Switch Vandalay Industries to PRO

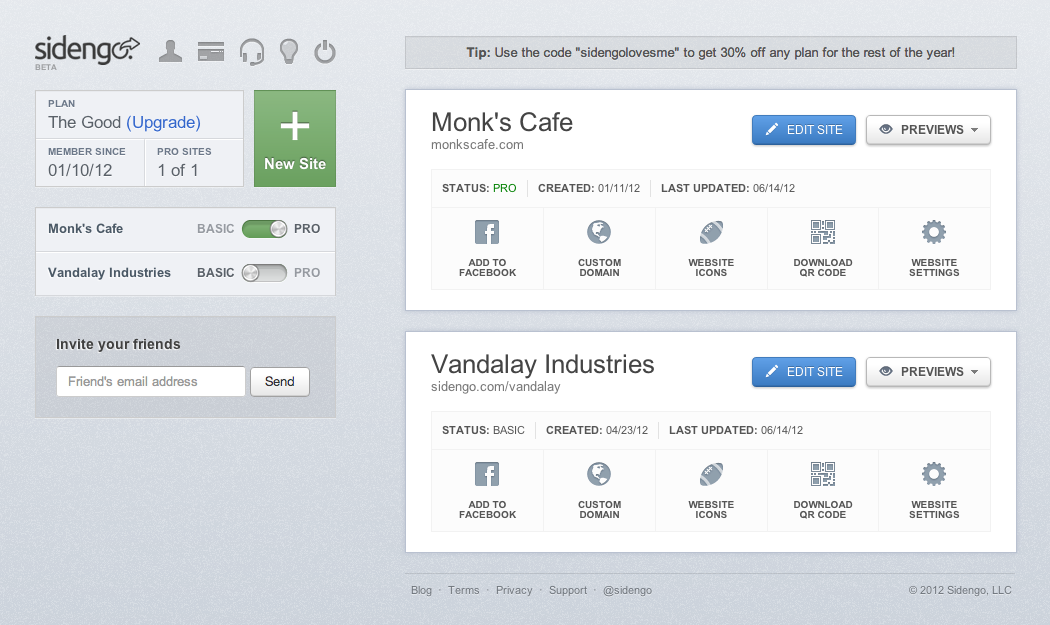pyautogui.click(x=263, y=272)
